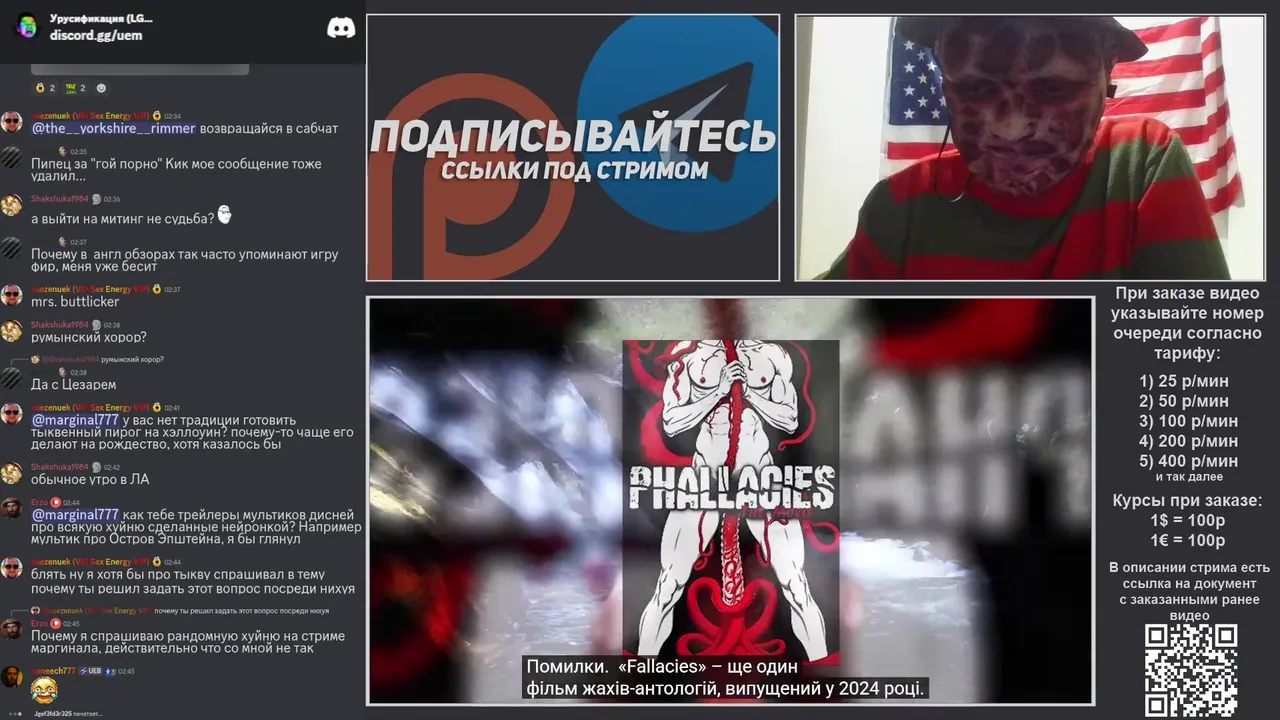Viewport: 1280px width, 720px height.
Task: Click the tariff line '1) 25 р/мин'
Action: click(1184, 381)
